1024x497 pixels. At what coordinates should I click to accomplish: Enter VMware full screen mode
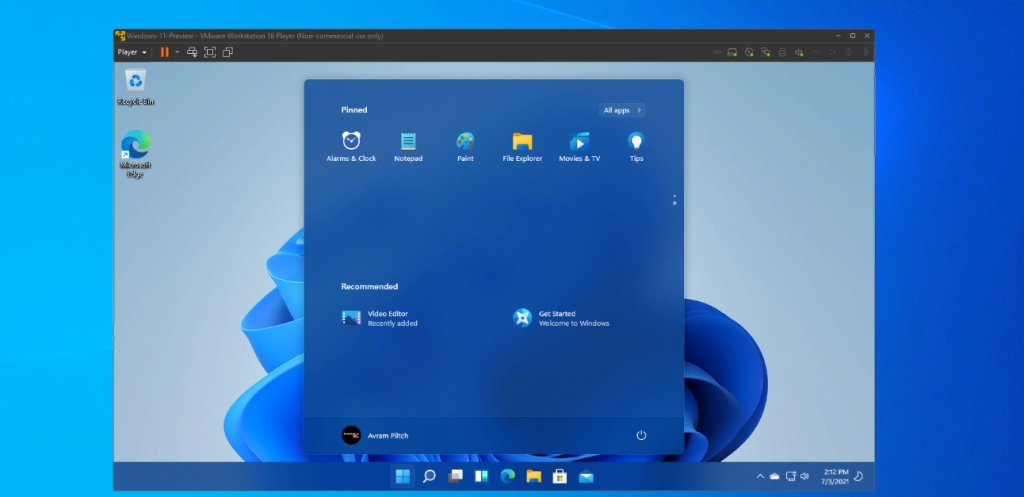(x=210, y=52)
